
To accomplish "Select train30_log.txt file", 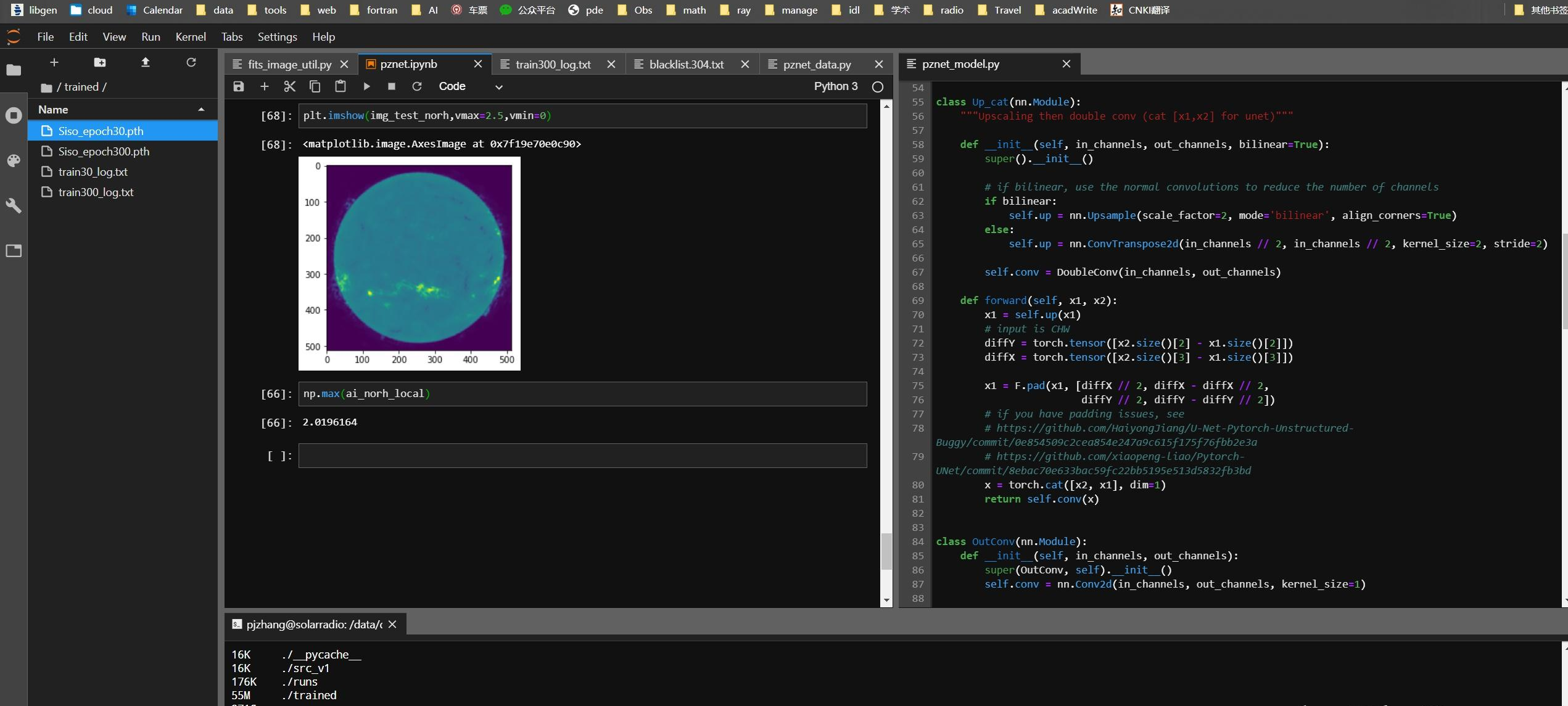I will [123, 172].
